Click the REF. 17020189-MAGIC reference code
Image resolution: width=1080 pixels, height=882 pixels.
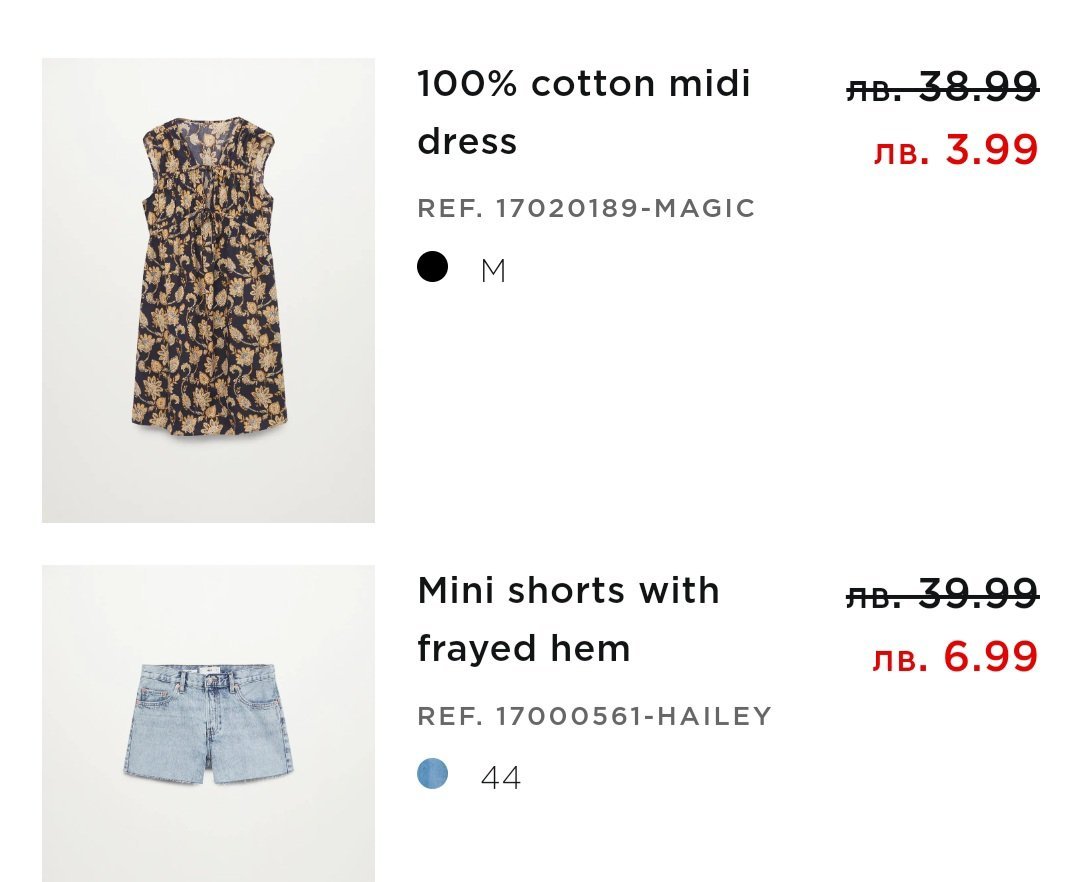[x=586, y=208]
